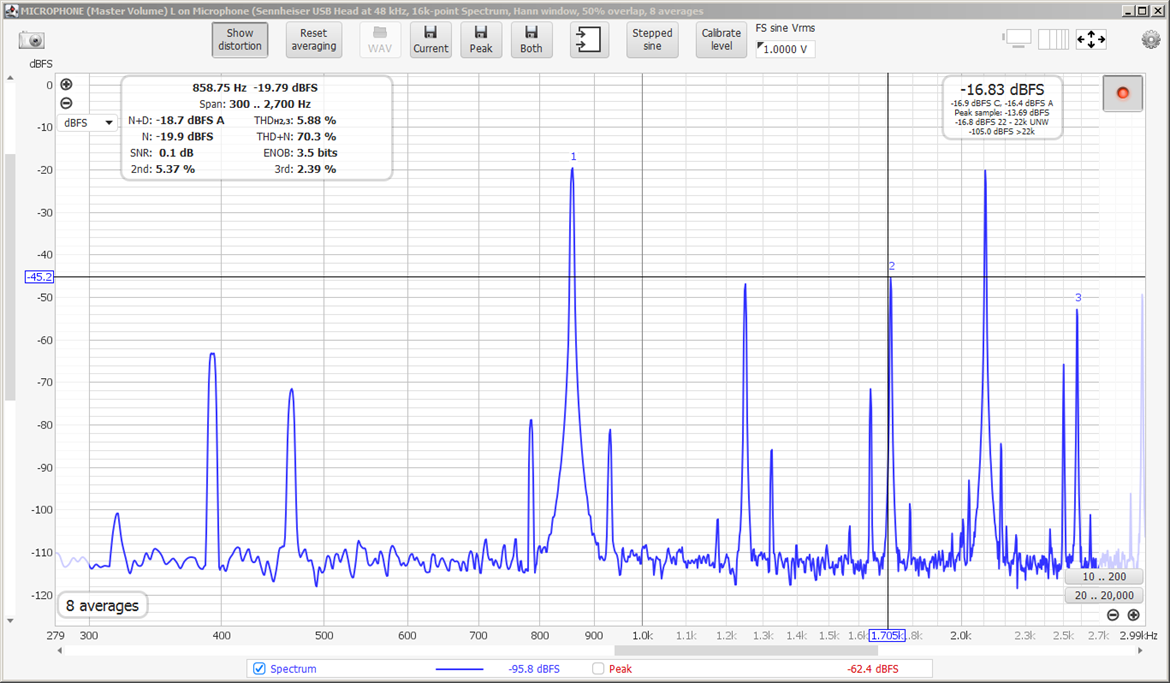Set frequency range to 20 .. 20,000
Image resolution: width=1170 pixels, height=683 pixels.
pyautogui.click(x=1103, y=596)
